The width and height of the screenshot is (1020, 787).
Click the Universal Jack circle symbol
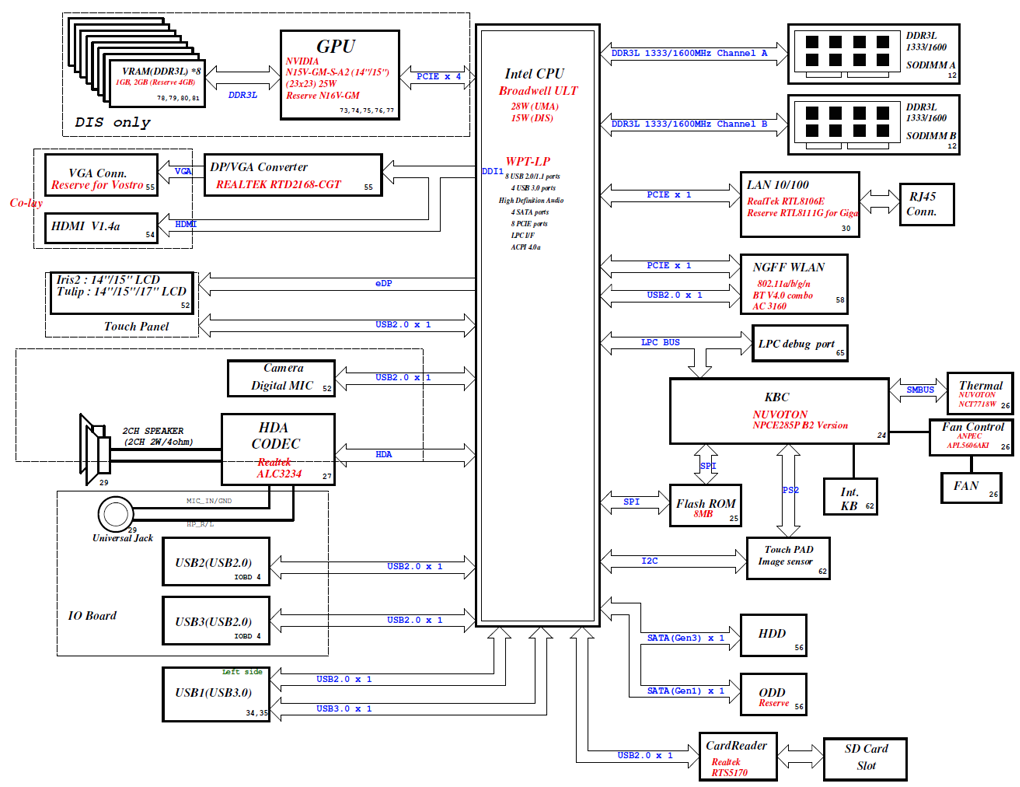point(116,514)
